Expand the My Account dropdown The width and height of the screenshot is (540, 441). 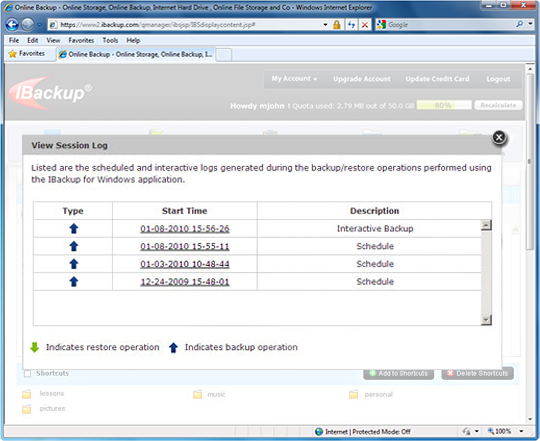coord(294,79)
